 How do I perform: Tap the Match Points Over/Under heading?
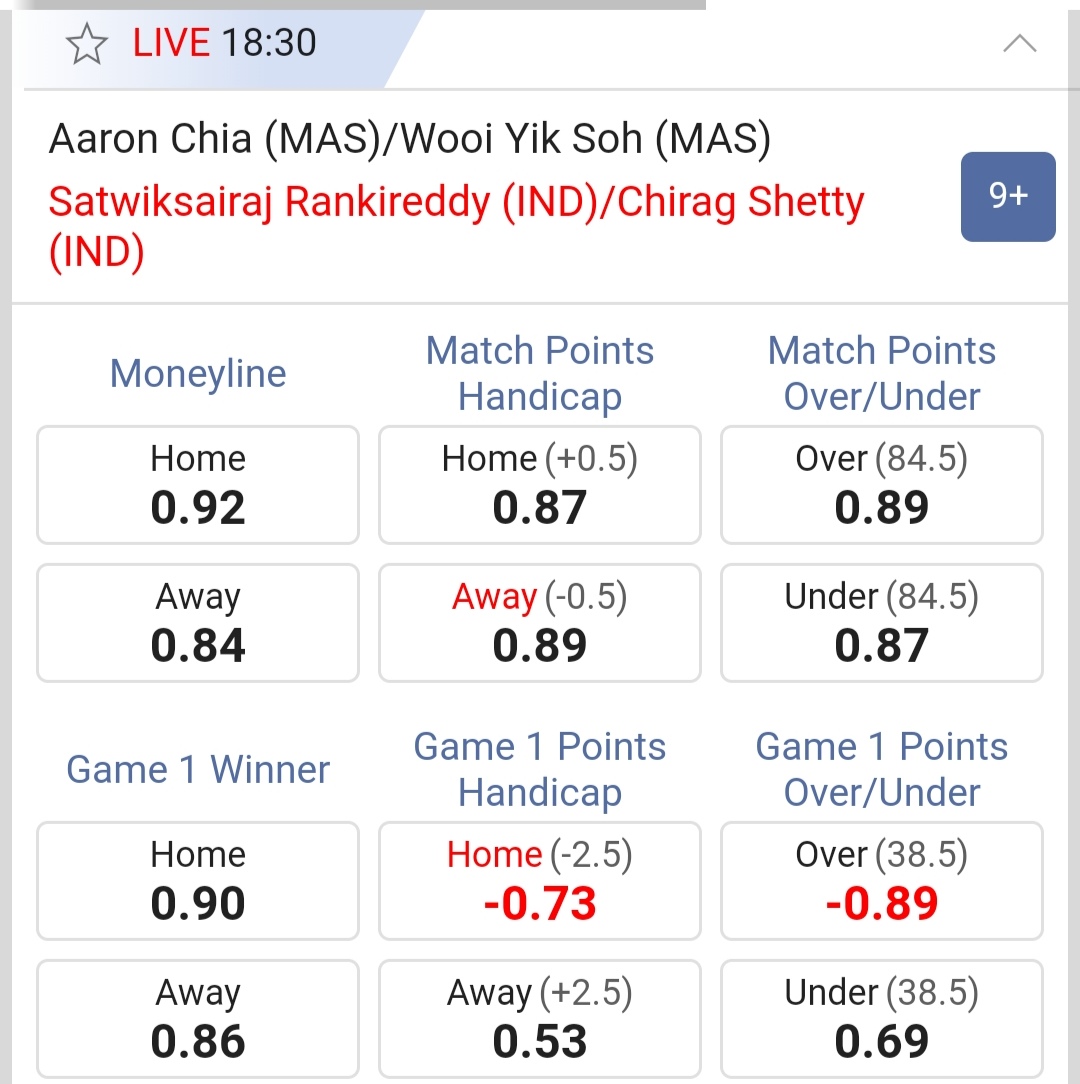point(881,373)
